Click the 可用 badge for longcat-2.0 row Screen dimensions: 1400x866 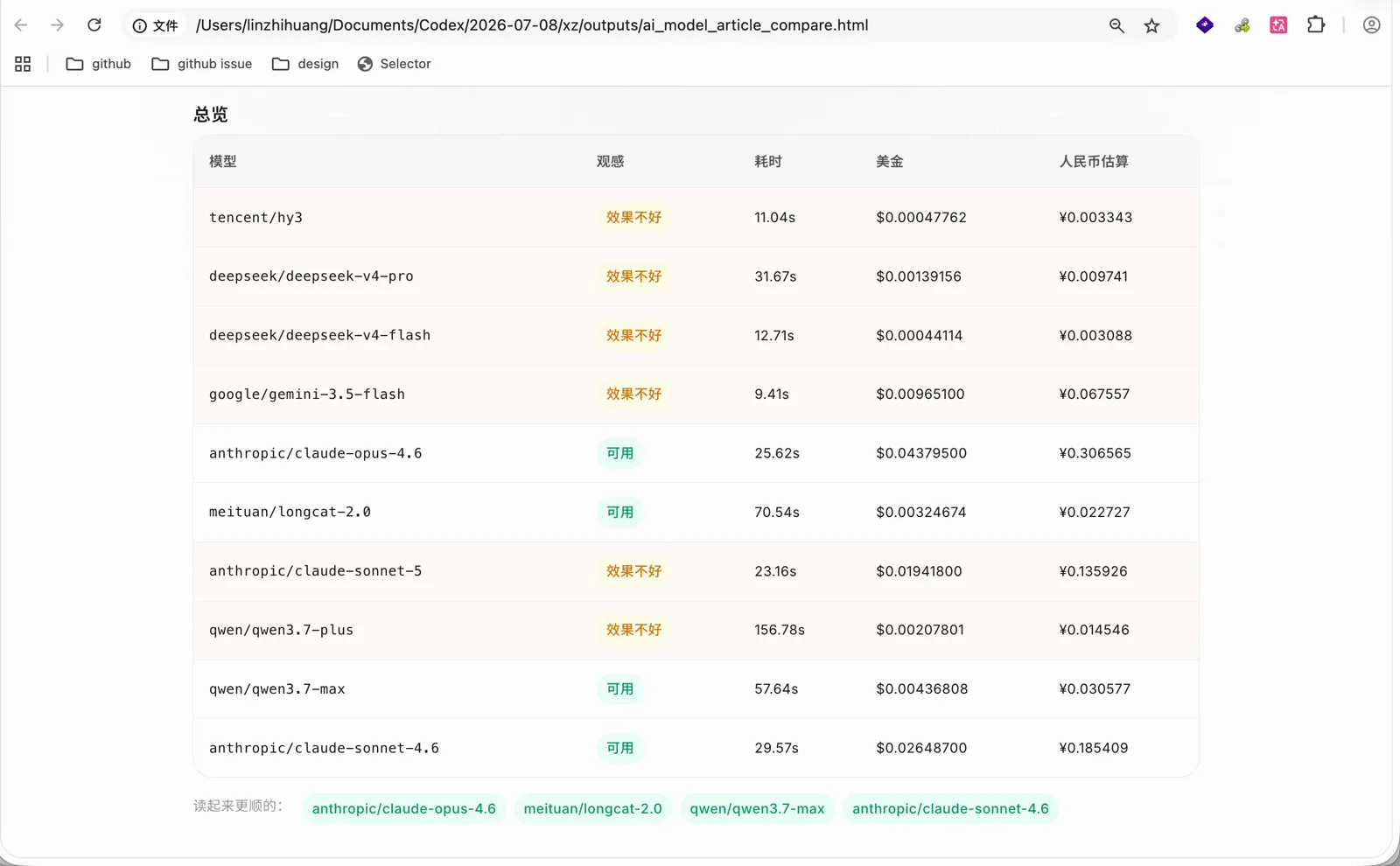620,512
